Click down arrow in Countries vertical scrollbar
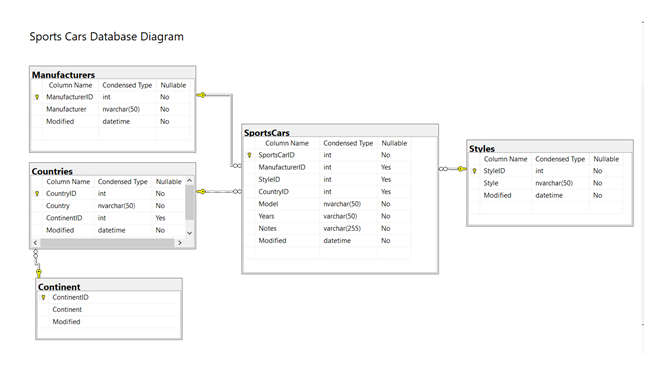The width and height of the screenshot is (664, 374). click(x=189, y=233)
